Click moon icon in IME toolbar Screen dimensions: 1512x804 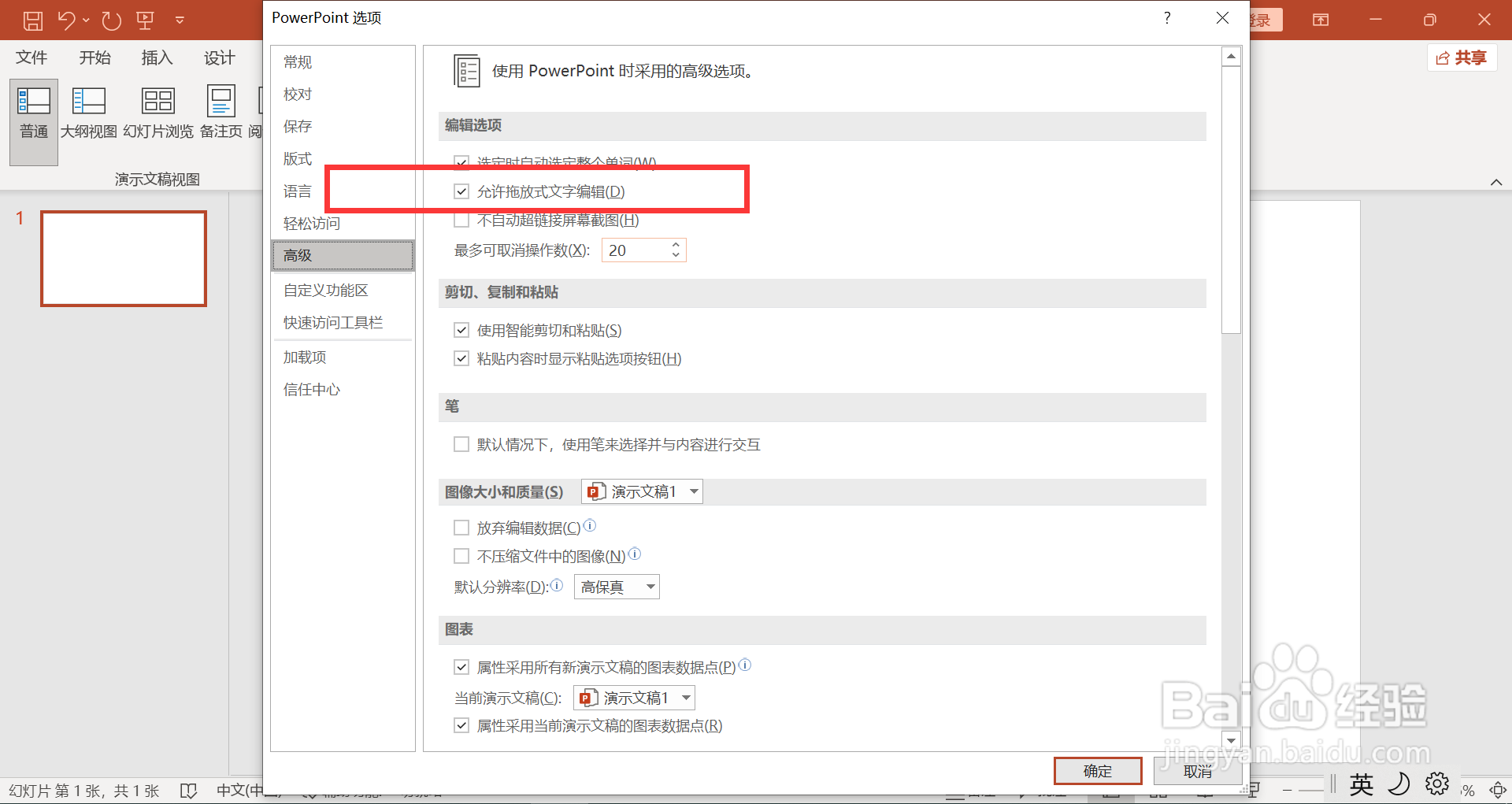point(1399,784)
